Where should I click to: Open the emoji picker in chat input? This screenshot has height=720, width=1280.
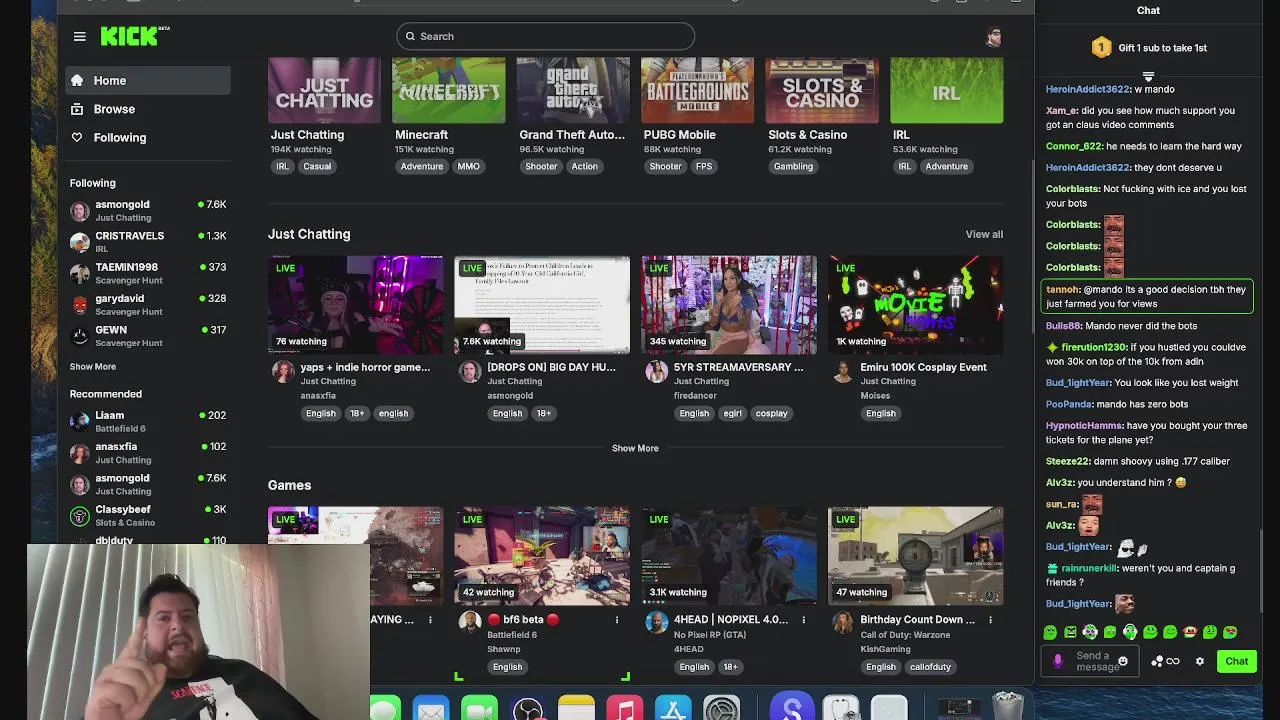(1123, 661)
